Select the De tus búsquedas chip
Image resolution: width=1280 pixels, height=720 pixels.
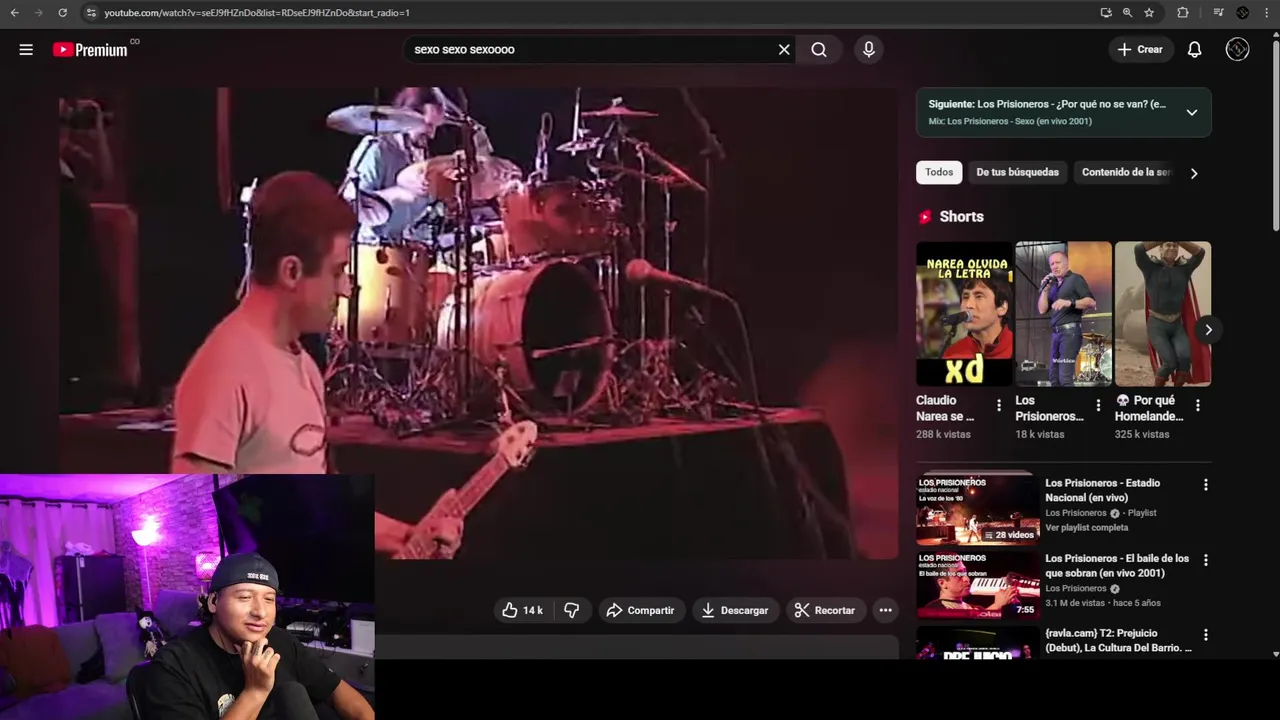point(1017,172)
